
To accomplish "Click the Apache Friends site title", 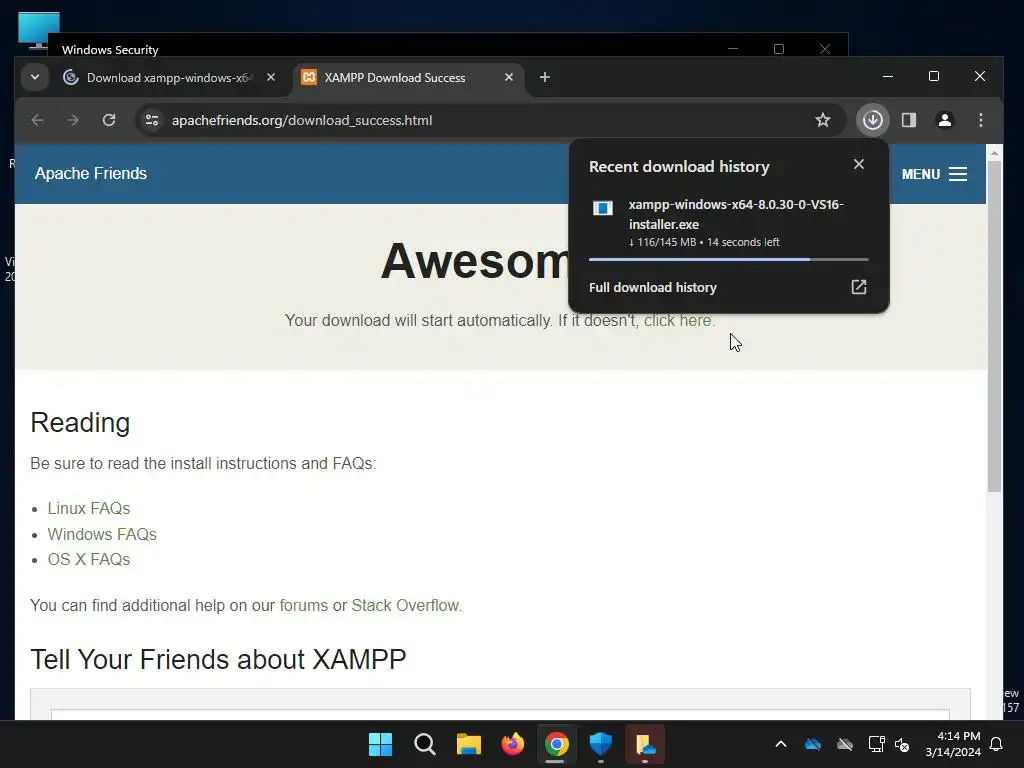I will click(x=91, y=173).
